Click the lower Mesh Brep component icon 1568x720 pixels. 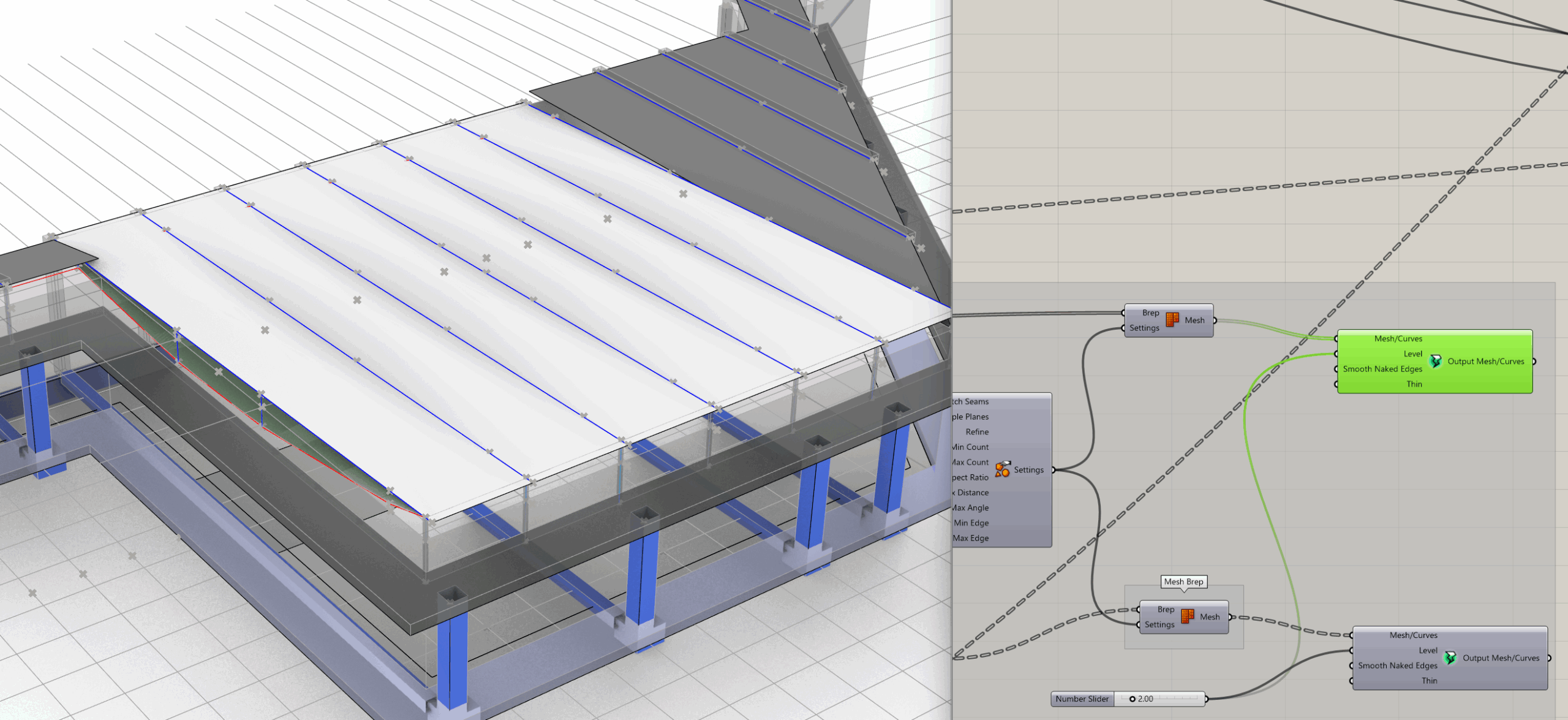1188,616
